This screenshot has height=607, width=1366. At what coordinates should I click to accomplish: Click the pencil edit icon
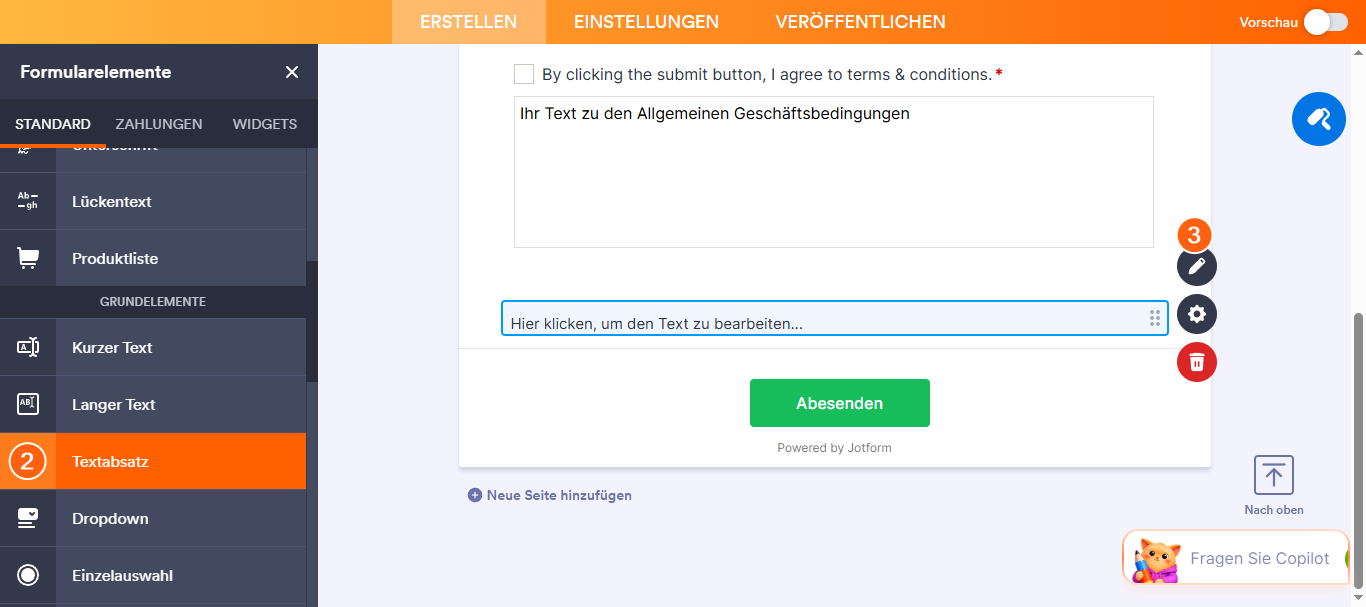click(x=1197, y=266)
